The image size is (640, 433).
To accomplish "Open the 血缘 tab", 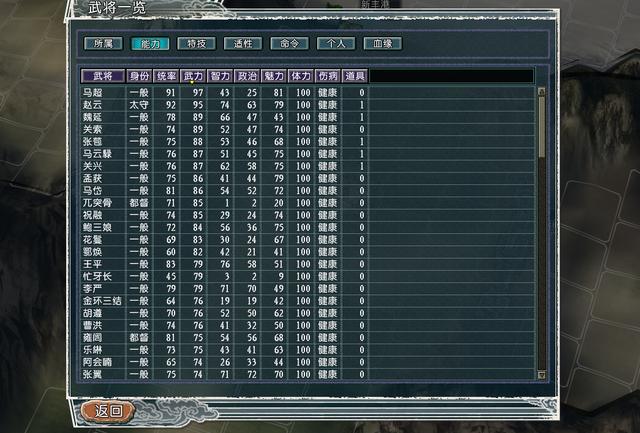I will (382, 43).
